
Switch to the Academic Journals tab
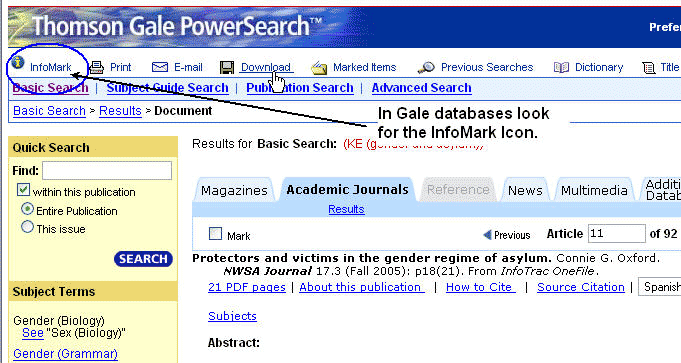point(347,190)
